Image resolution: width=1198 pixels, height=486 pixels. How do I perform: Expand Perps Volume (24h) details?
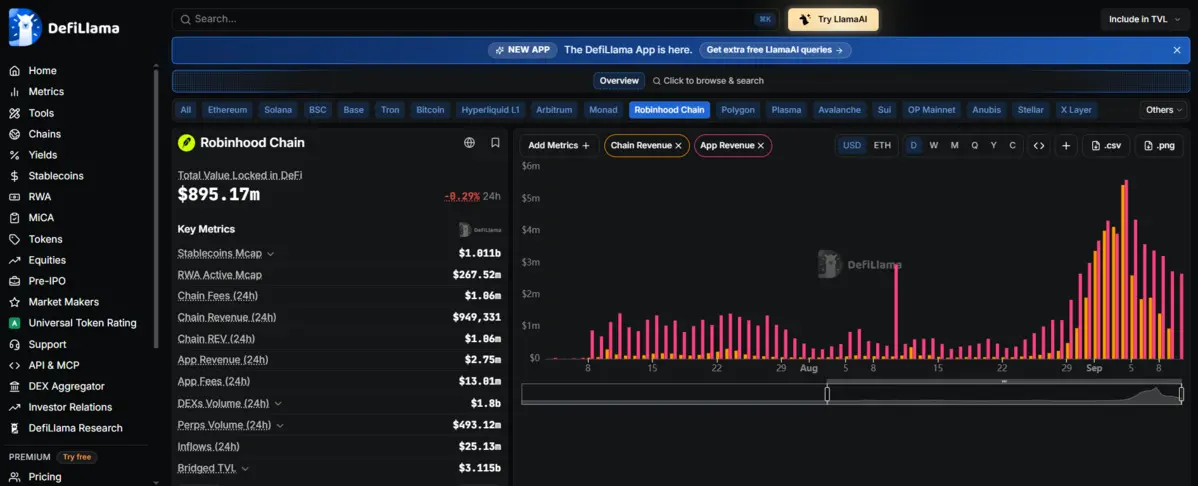tap(280, 426)
